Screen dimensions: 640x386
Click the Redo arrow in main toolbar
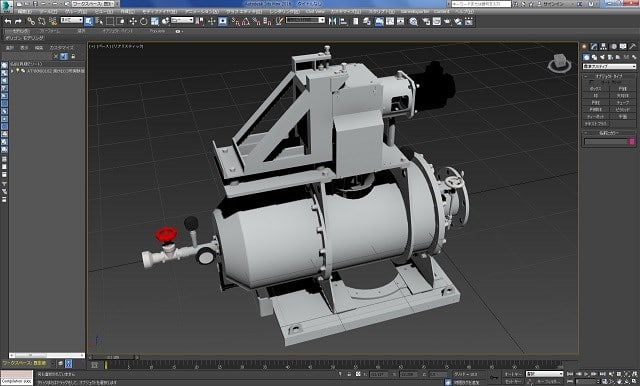coord(18,21)
